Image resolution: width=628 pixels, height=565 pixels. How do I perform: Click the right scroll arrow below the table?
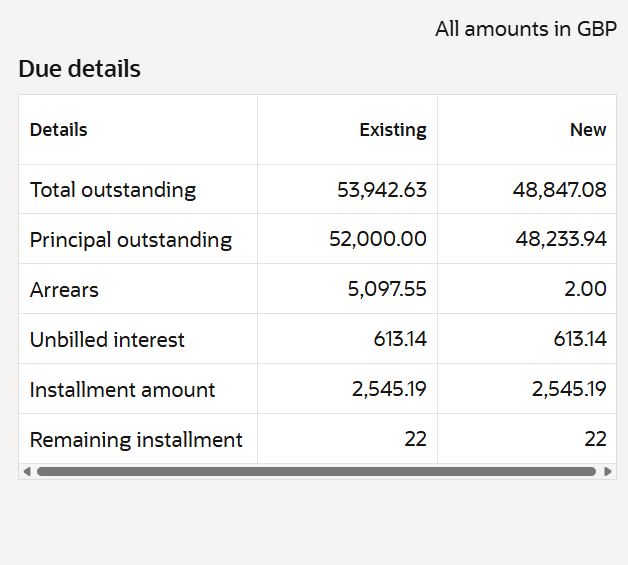(608, 471)
